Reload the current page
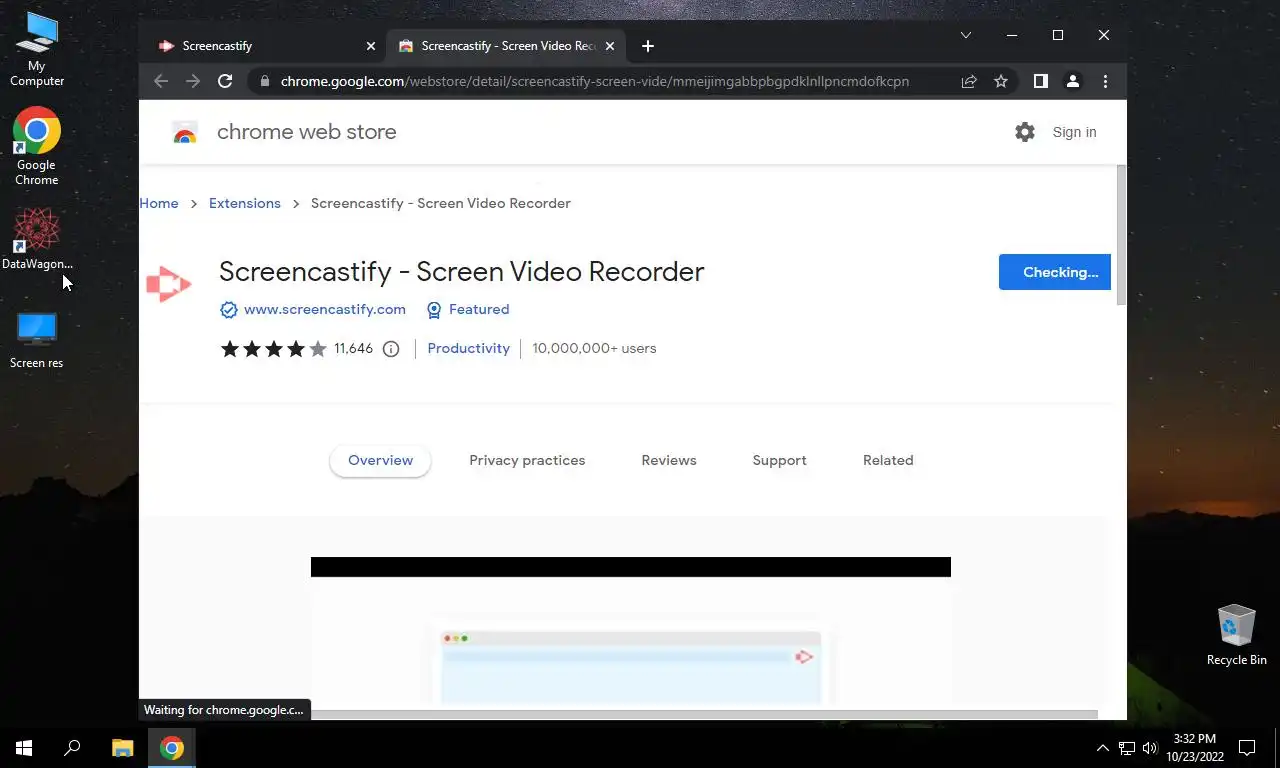This screenshot has height=768, width=1280. (225, 81)
